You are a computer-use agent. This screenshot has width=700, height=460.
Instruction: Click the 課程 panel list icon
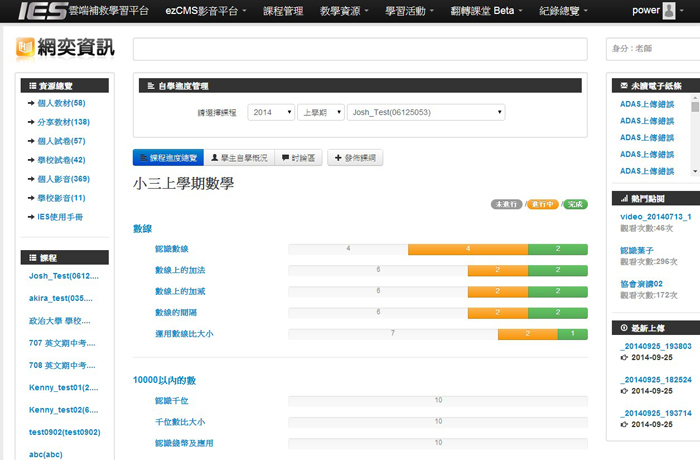[32, 258]
